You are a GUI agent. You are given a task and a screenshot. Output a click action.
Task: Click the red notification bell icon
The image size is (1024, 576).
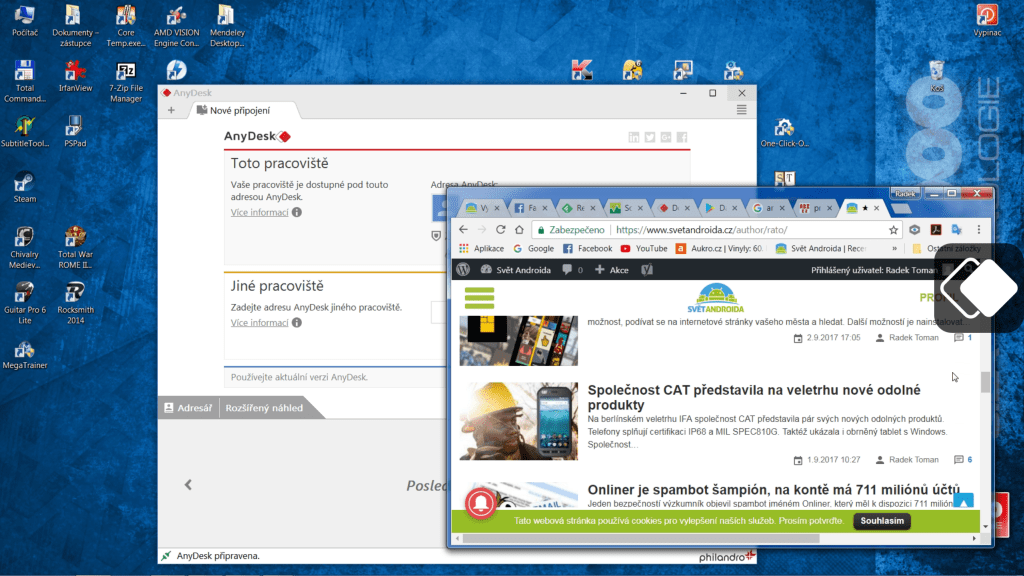pyautogui.click(x=481, y=502)
